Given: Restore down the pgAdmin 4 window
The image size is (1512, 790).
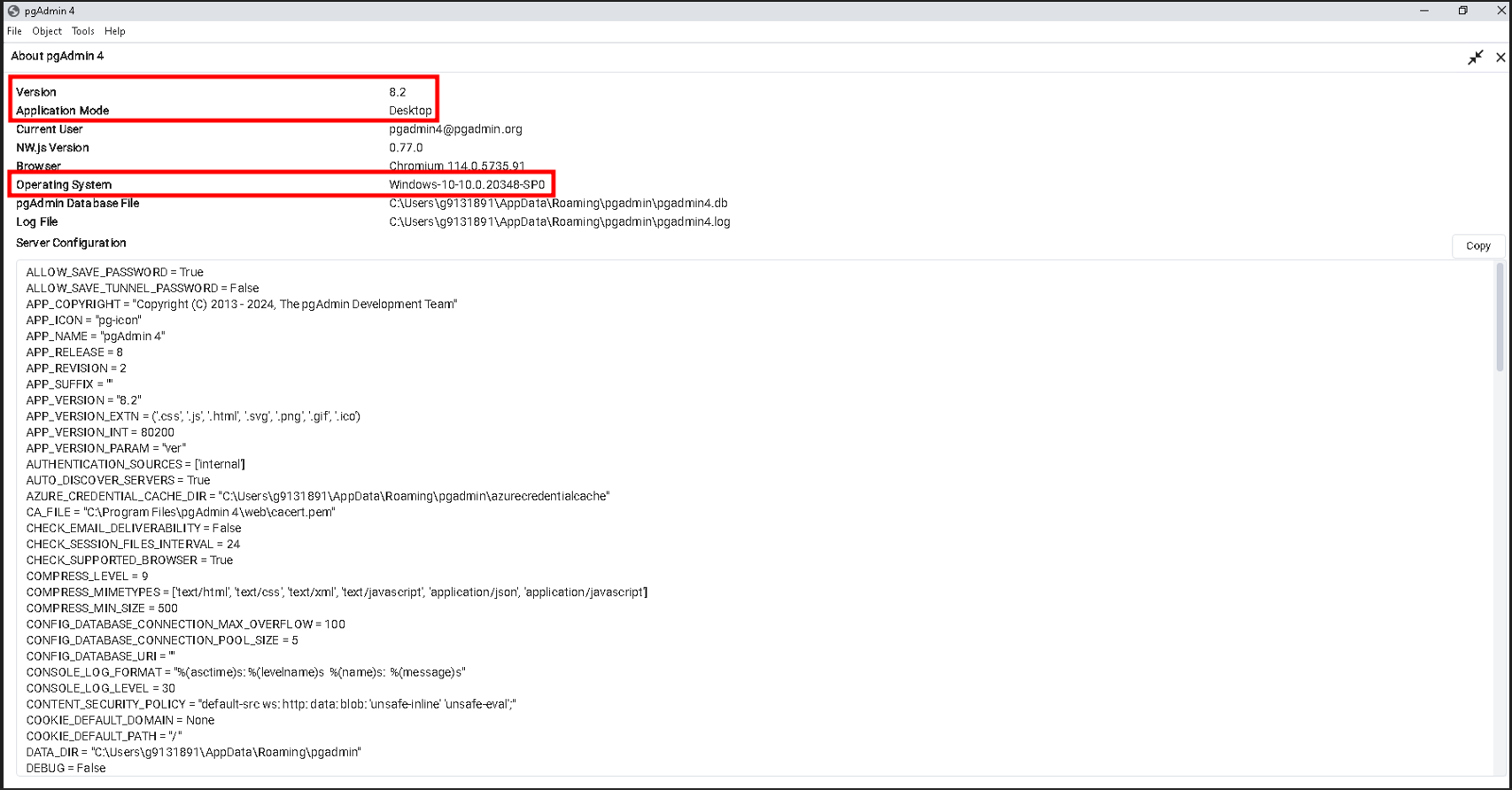Looking at the screenshot, I should (x=1462, y=11).
